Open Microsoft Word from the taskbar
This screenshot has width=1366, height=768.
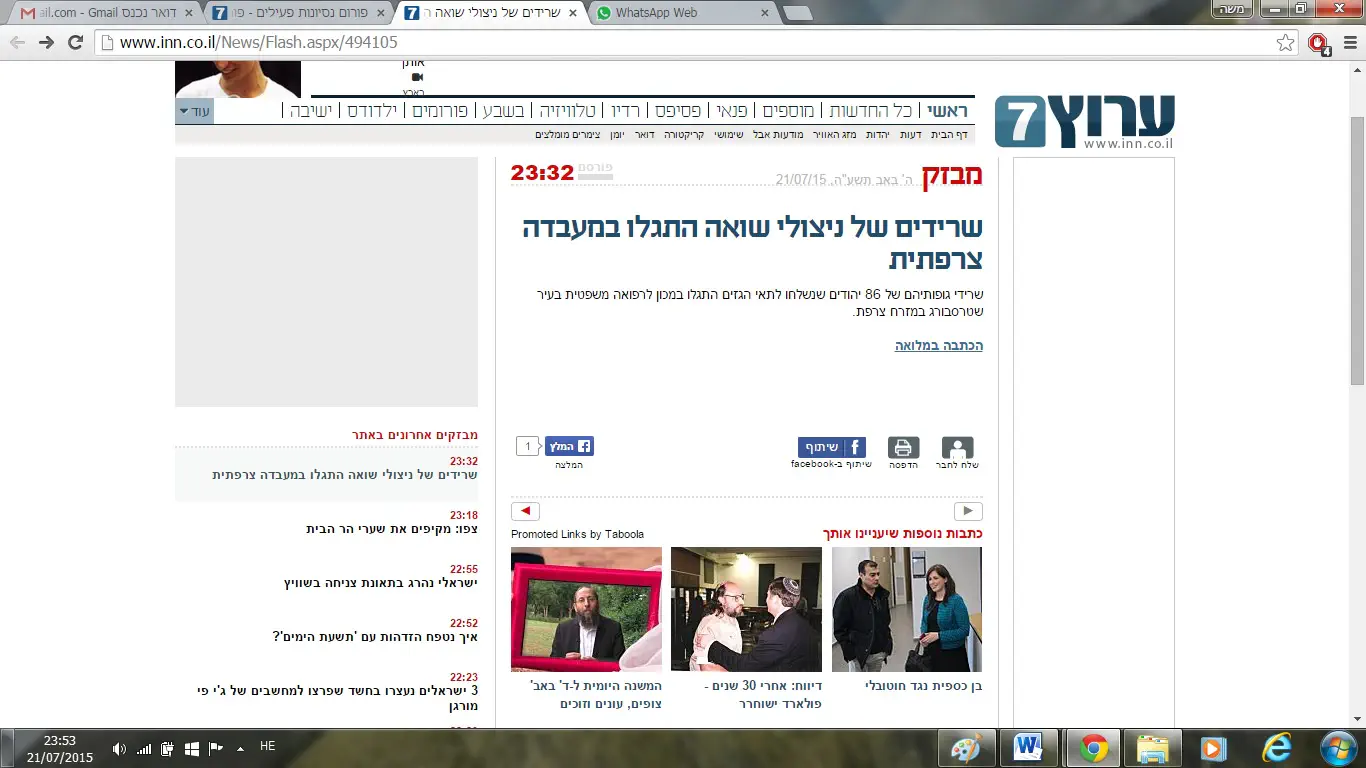[x=1027, y=748]
